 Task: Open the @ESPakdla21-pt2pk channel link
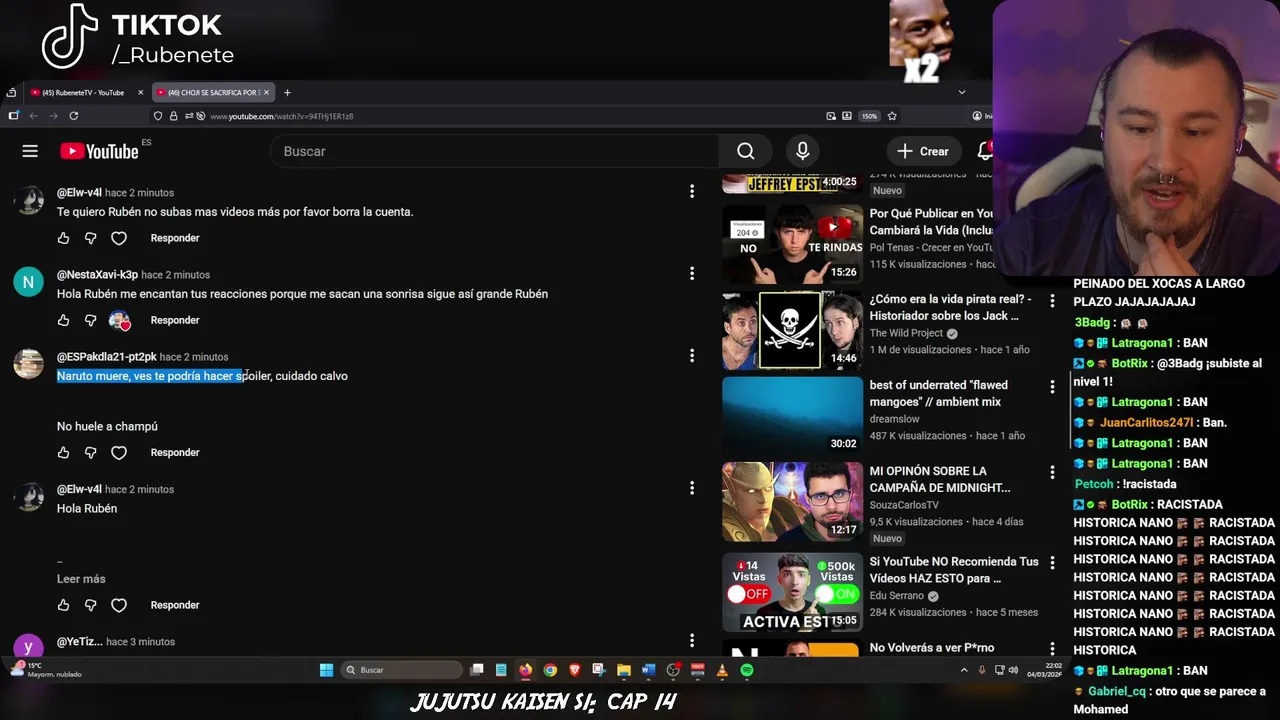coord(107,357)
